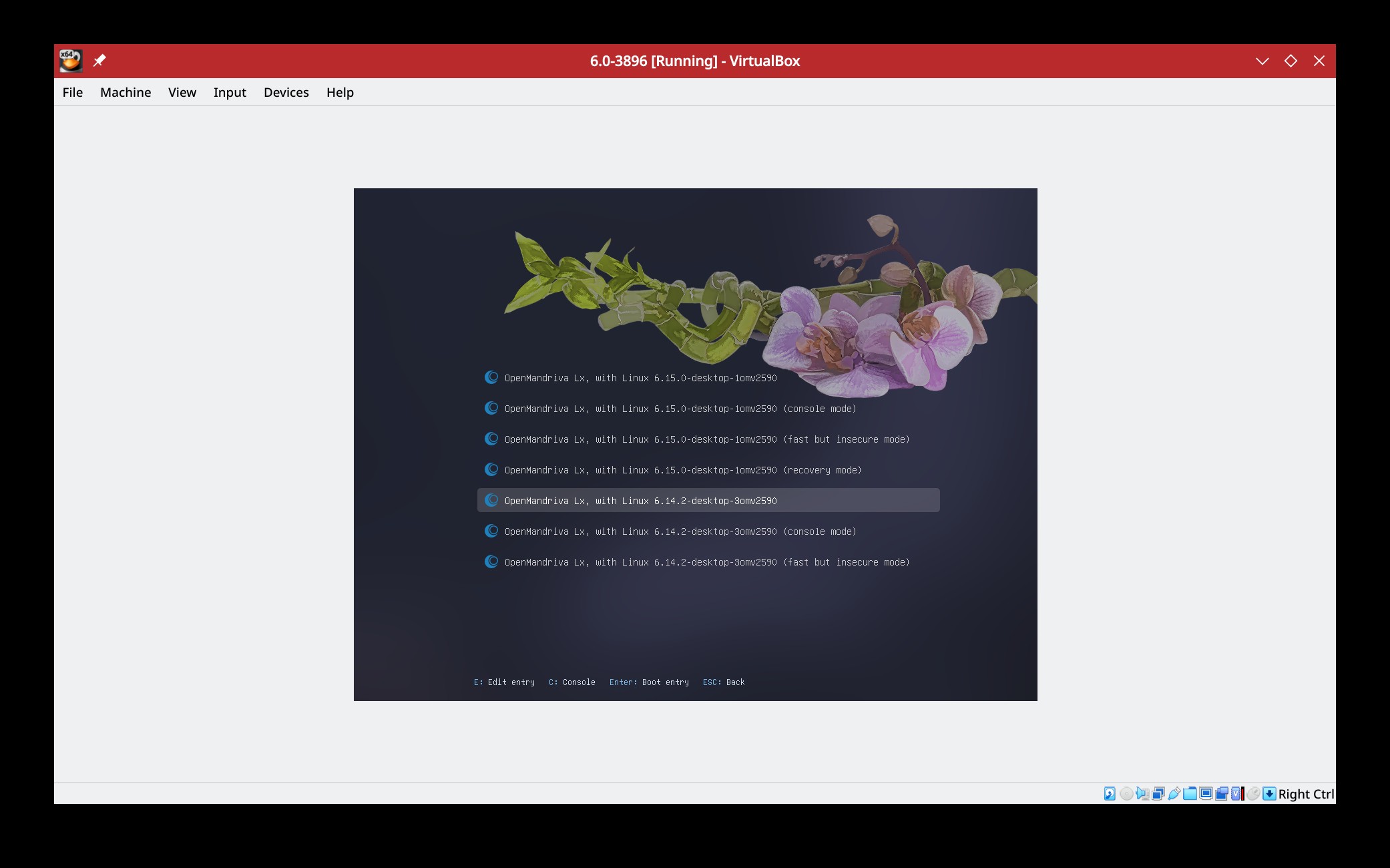Click the USB devices status icon

point(1174,793)
